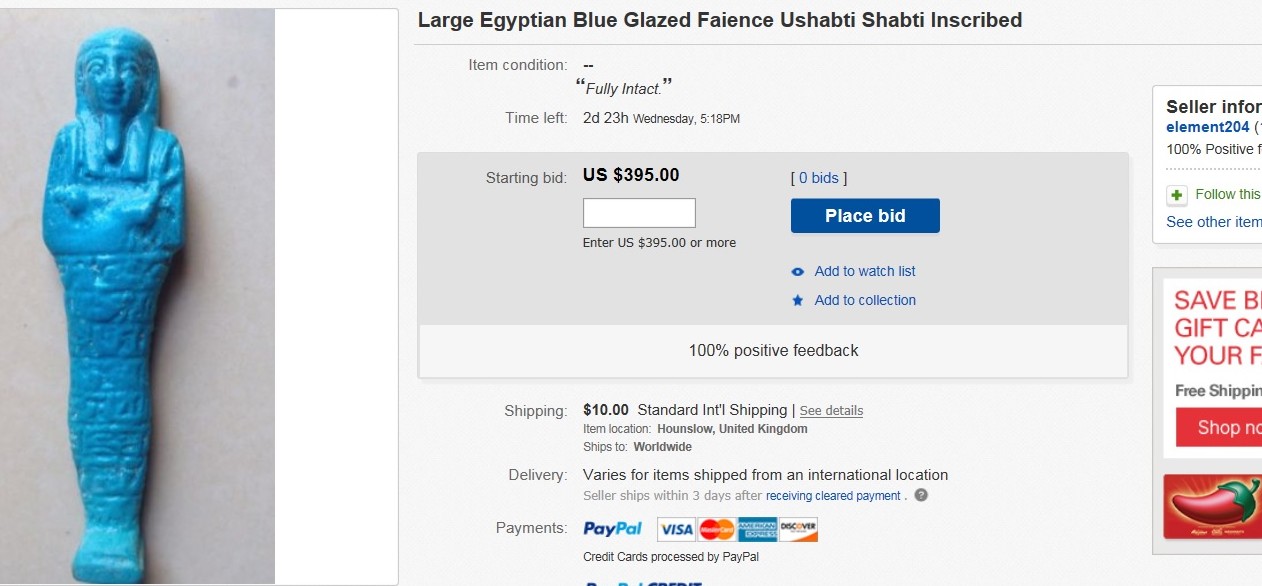Open the receiving cleared payment link
This screenshot has height=586, width=1262.
point(833,496)
